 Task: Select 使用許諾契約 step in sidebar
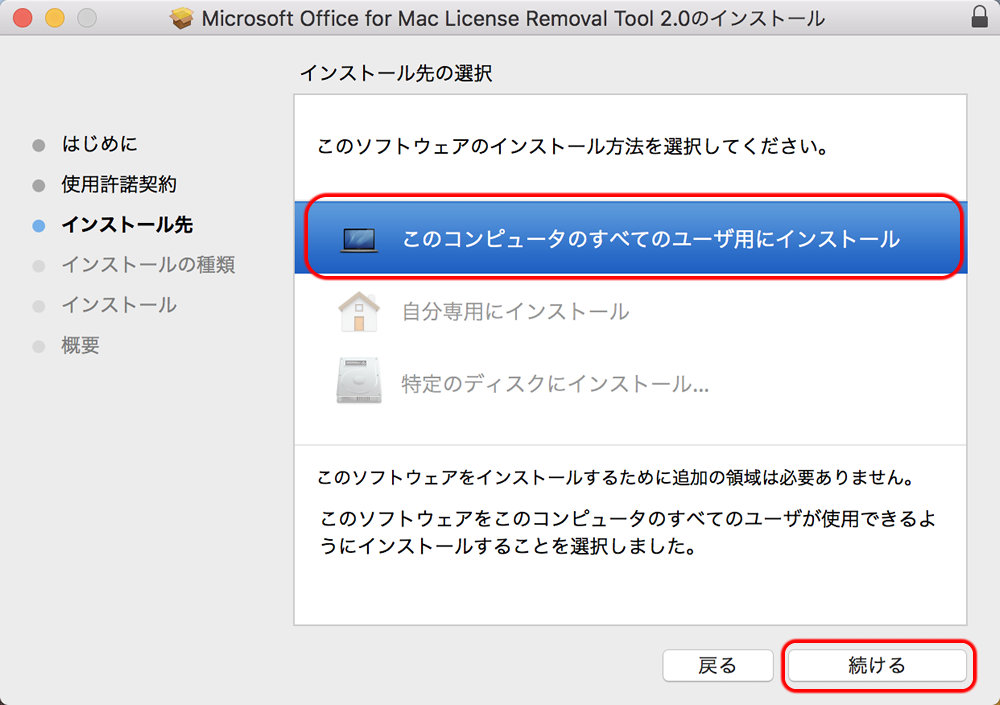(x=119, y=184)
